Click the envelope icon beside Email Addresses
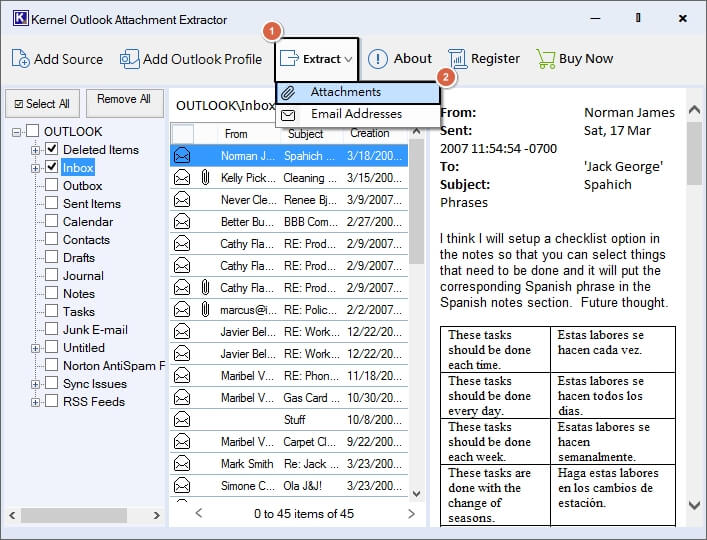Image resolution: width=707 pixels, height=540 pixels. (288, 115)
